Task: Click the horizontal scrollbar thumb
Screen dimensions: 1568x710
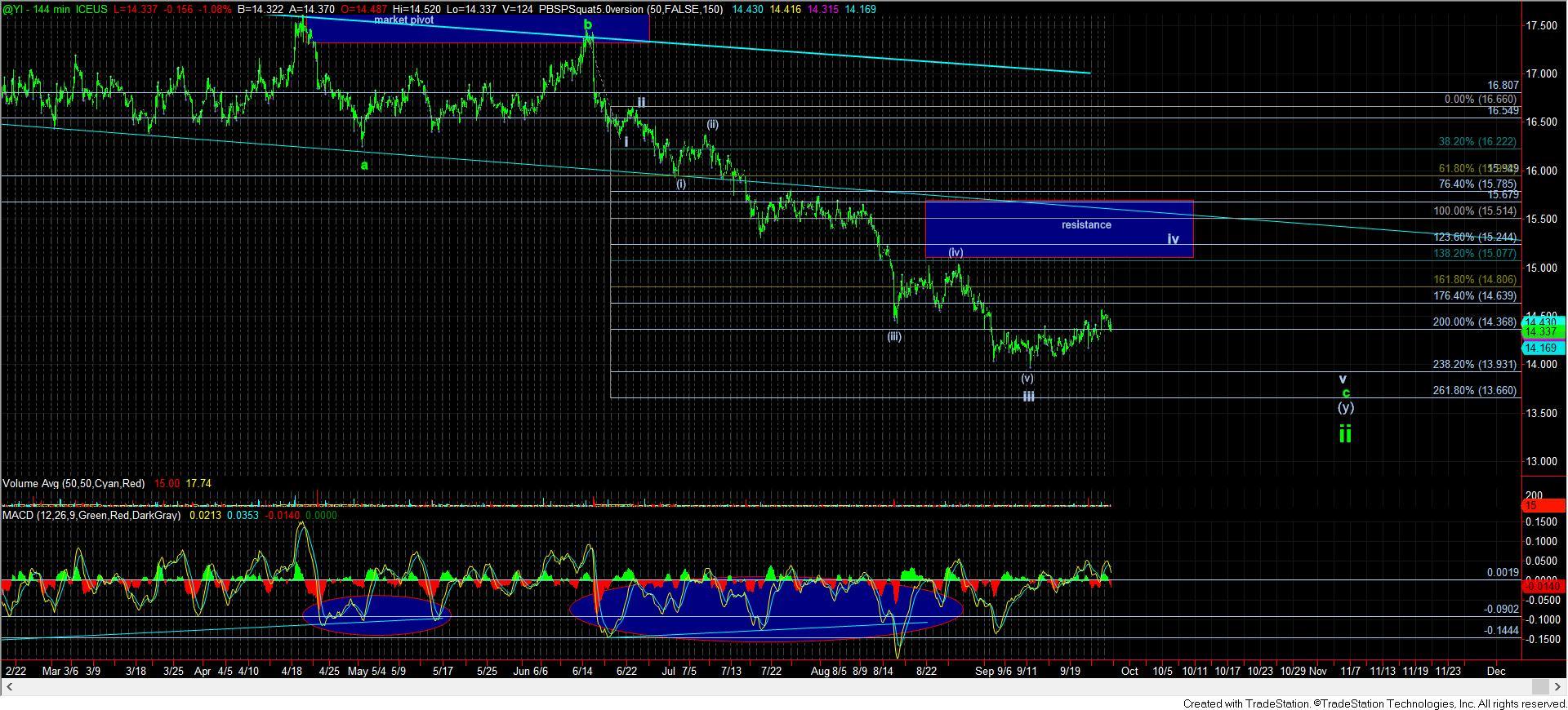Action: click(1539, 686)
